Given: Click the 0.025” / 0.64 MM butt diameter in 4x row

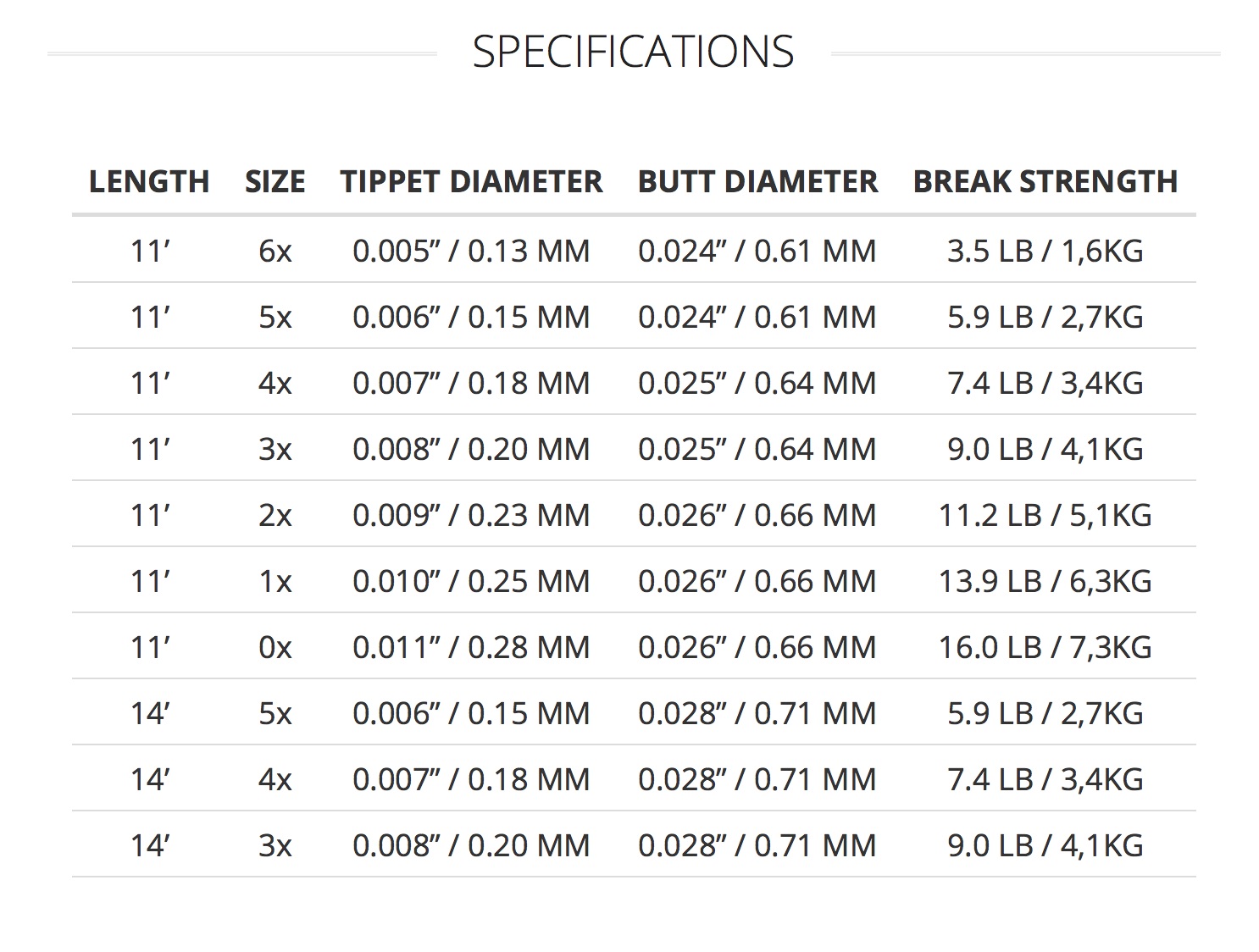Looking at the screenshot, I should (x=757, y=383).
